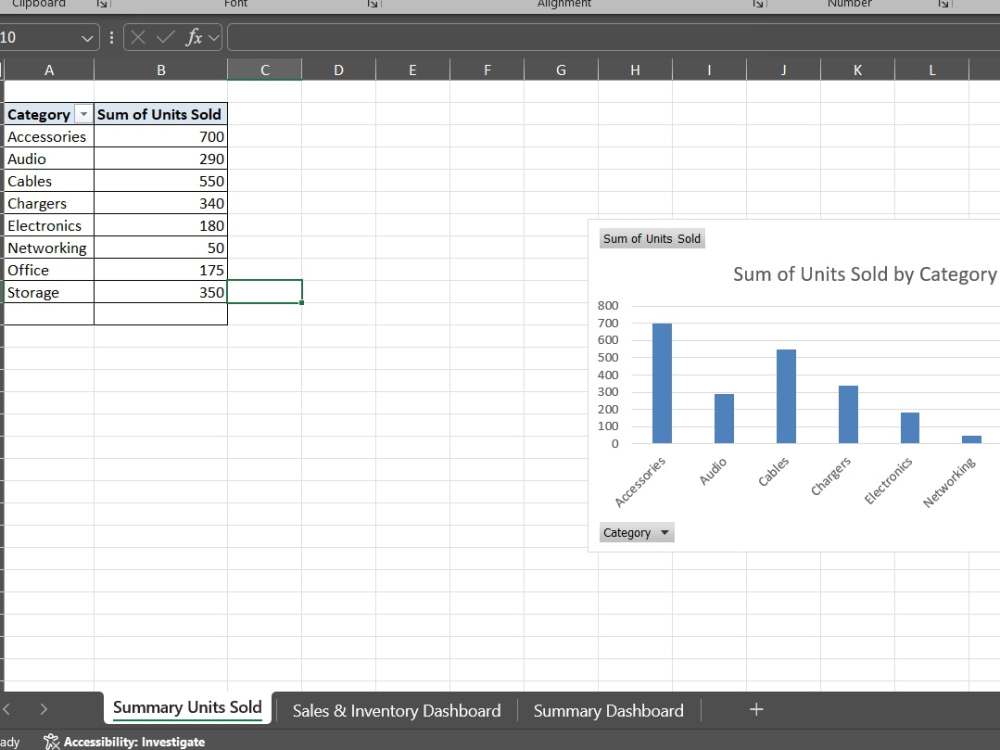Select column B header

pos(161,70)
